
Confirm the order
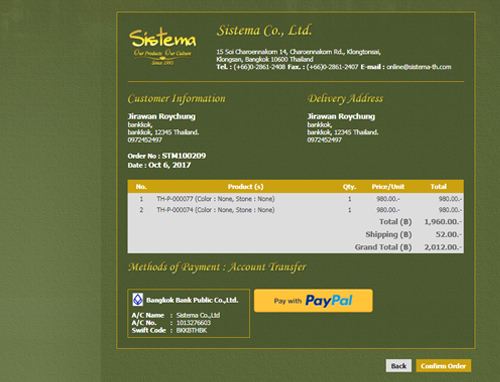443,366
